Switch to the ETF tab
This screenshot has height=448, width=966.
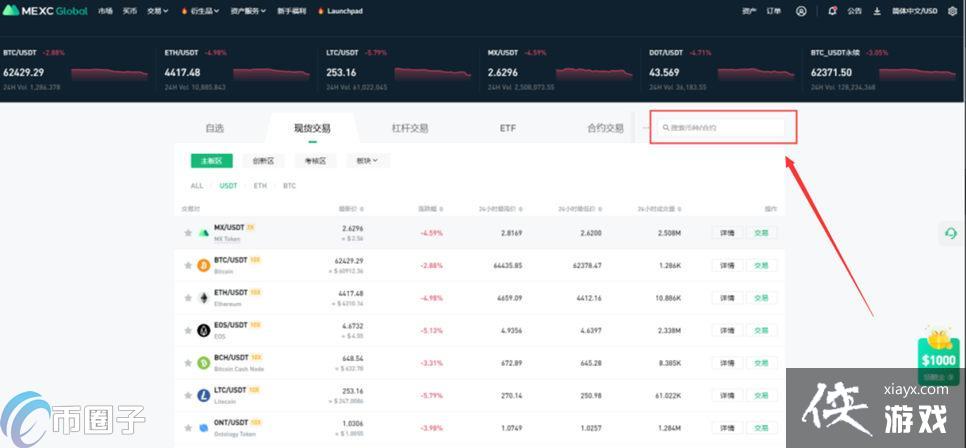508,128
